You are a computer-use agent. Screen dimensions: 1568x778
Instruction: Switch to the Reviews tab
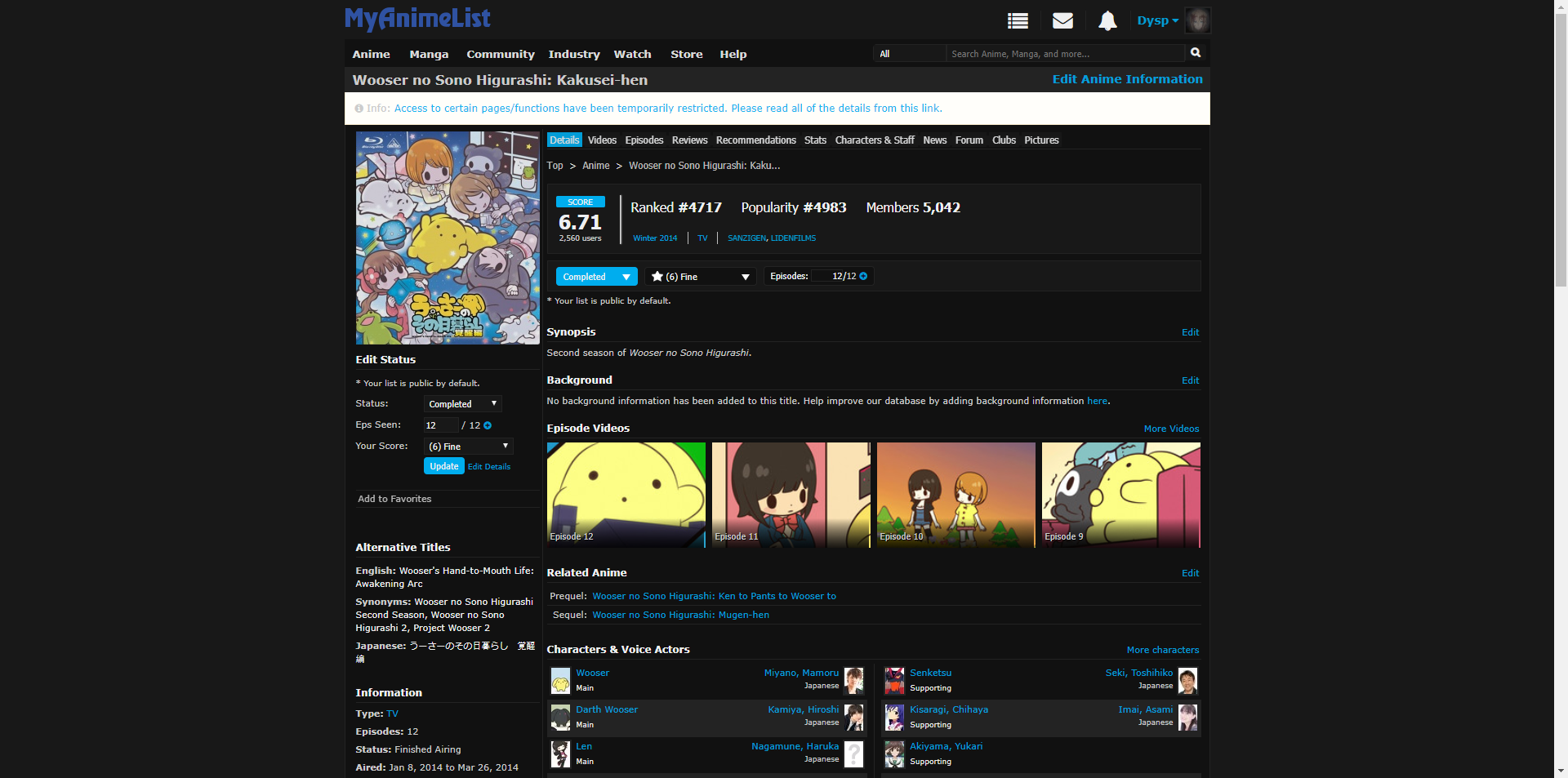click(x=689, y=140)
